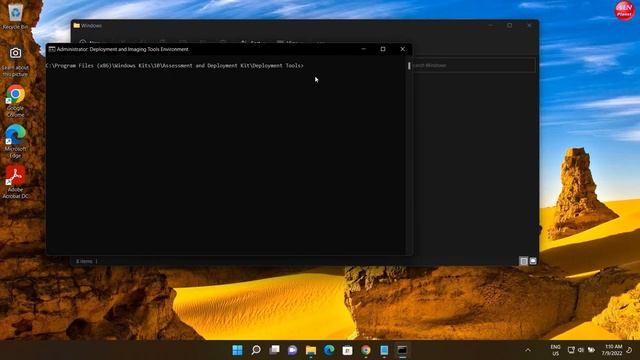This screenshot has width=640, height=360.
Task: Launch Microsoft Edge from the taskbar
Action: [329, 350]
